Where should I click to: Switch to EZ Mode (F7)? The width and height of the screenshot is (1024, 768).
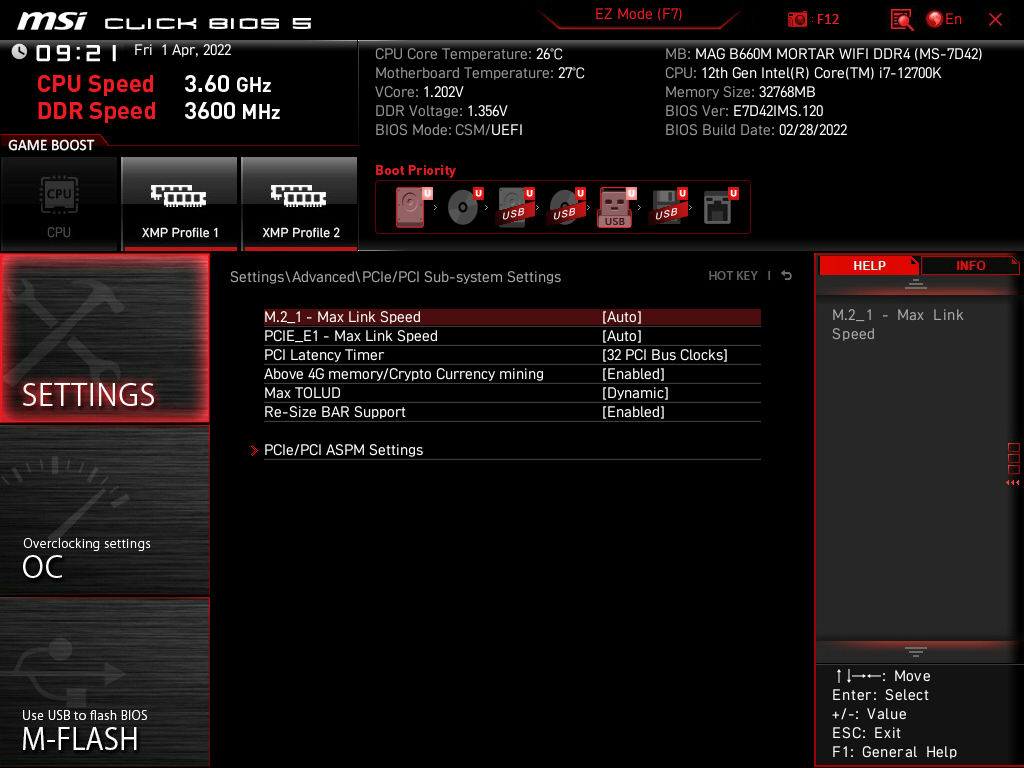tap(638, 14)
